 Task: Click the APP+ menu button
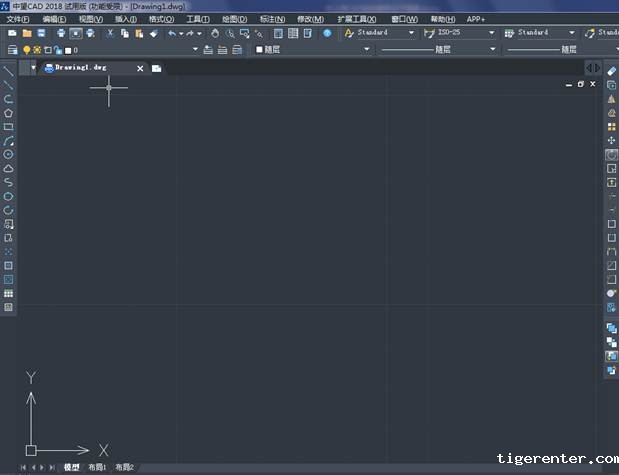[x=476, y=19]
